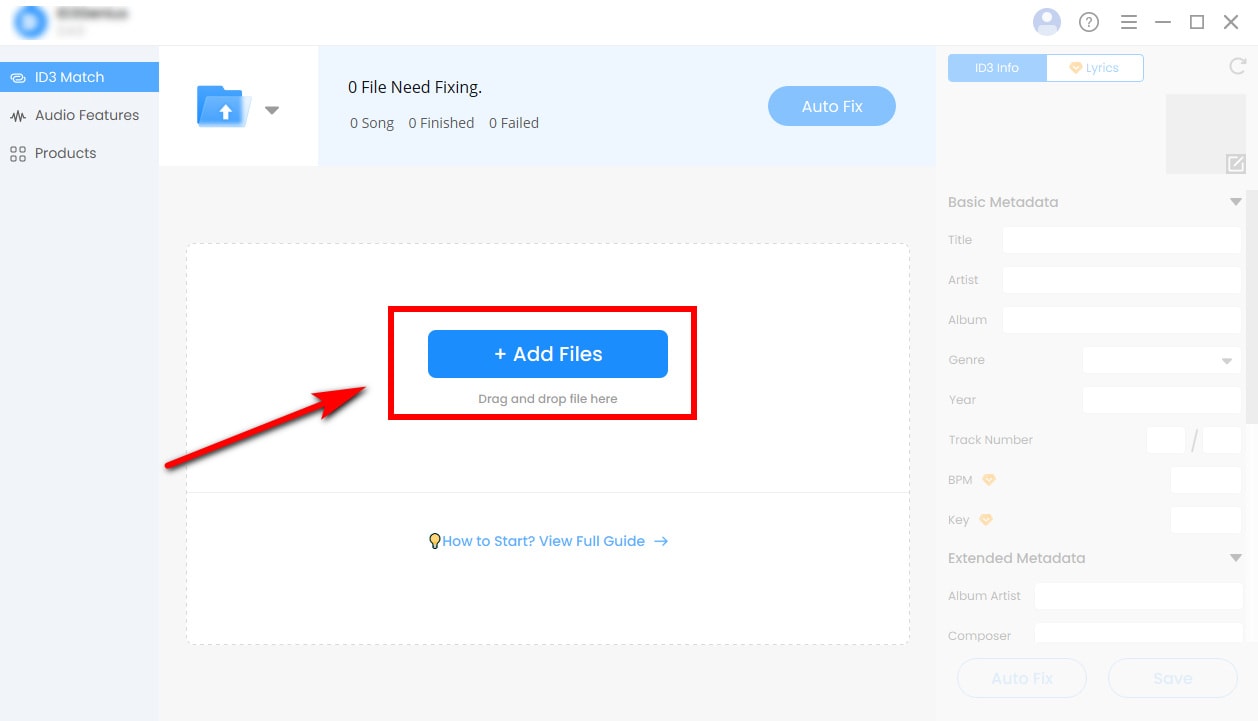This screenshot has width=1258, height=721.
Task: Click the import folder upload icon
Action: pos(224,106)
